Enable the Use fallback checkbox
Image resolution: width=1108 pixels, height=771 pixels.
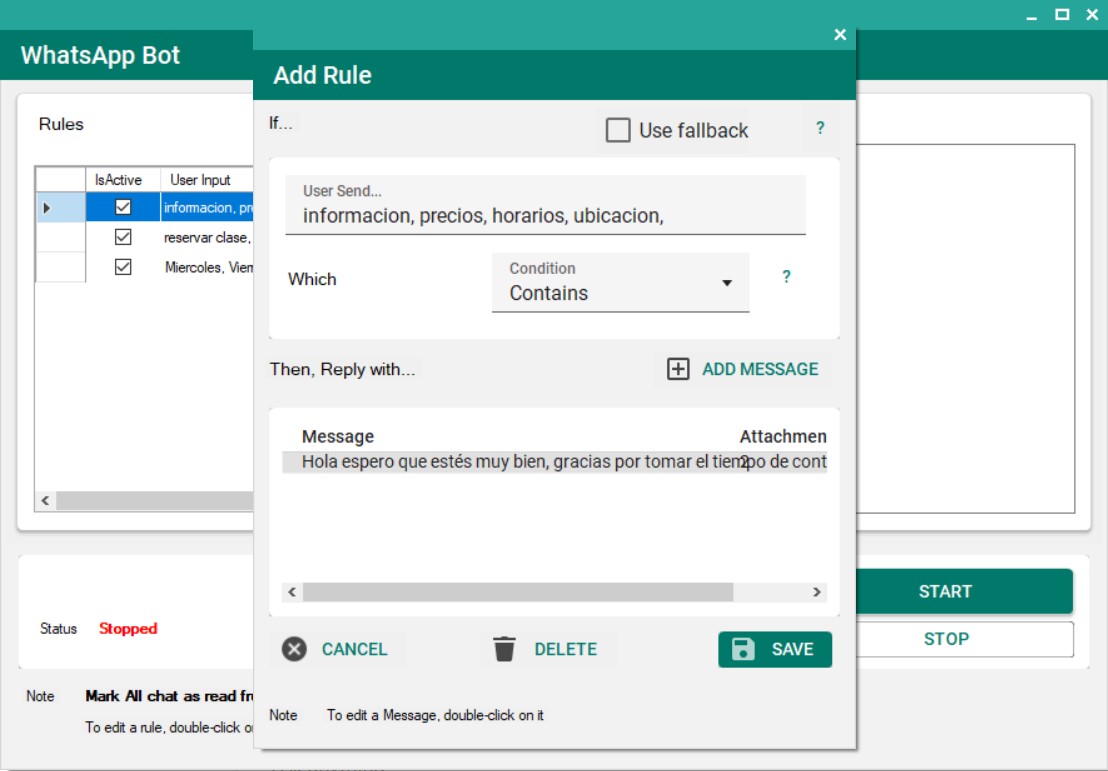click(x=618, y=130)
